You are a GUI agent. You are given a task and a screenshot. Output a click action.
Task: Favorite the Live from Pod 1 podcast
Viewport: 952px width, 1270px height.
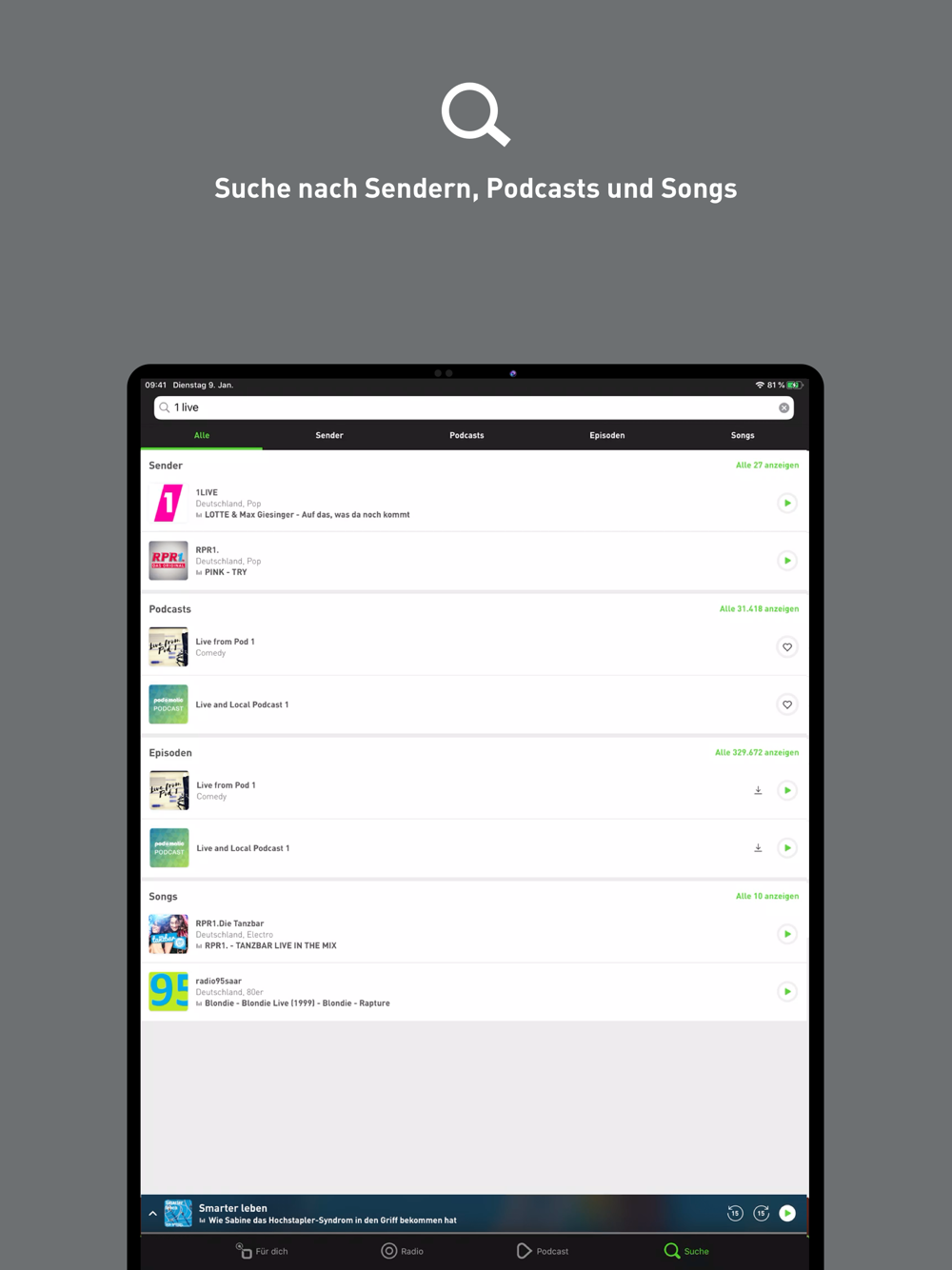pos(787,647)
